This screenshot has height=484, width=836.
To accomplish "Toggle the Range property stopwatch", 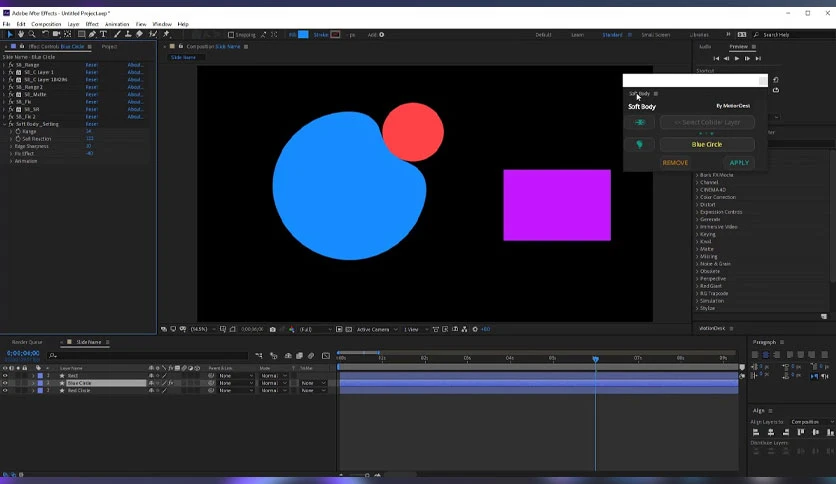I will coord(18,131).
